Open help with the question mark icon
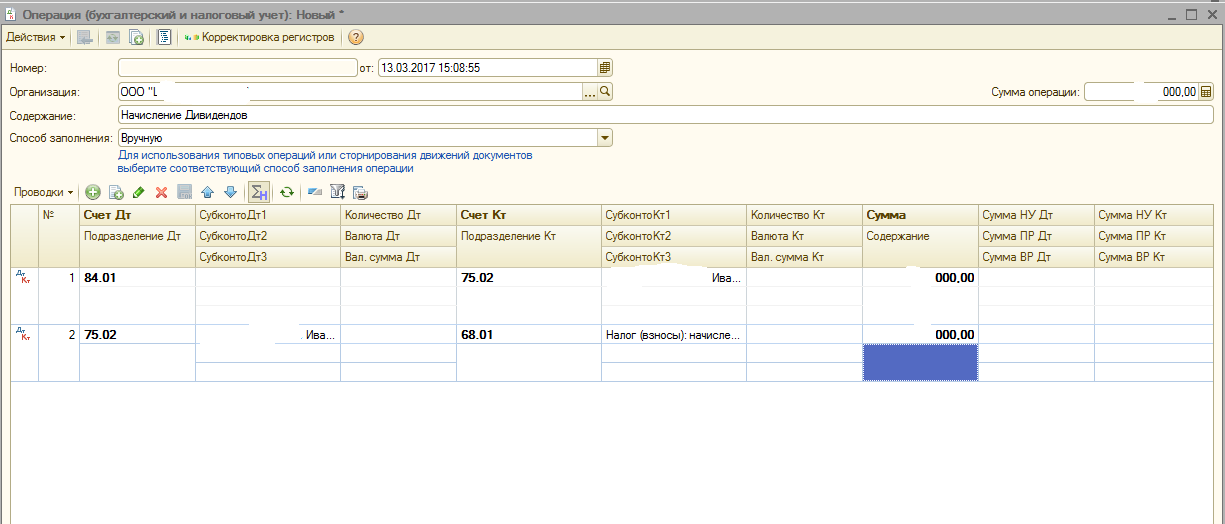This screenshot has width=1225, height=524. [x=355, y=37]
